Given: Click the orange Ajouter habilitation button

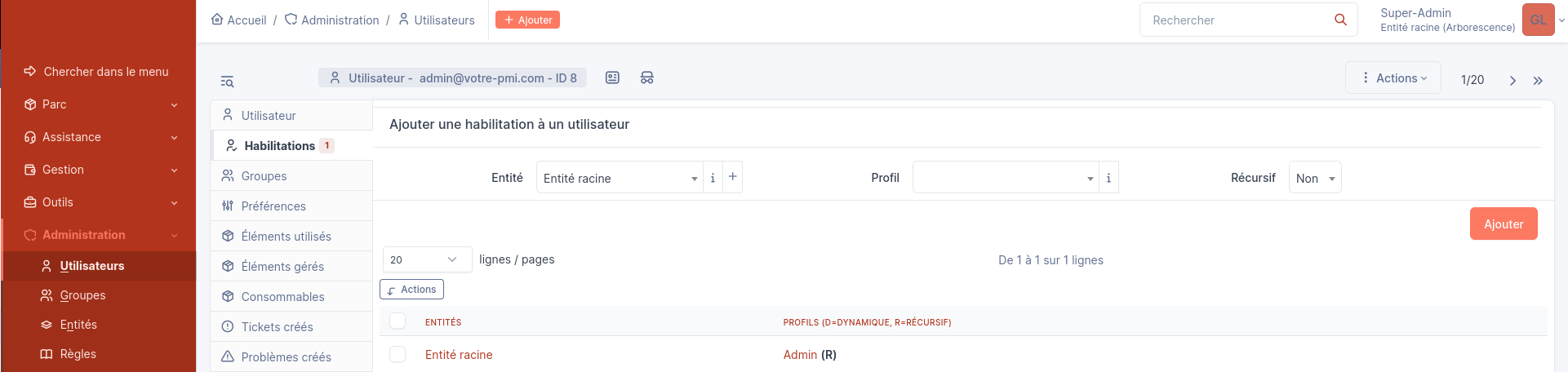Looking at the screenshot, I should pos(1503,224).
